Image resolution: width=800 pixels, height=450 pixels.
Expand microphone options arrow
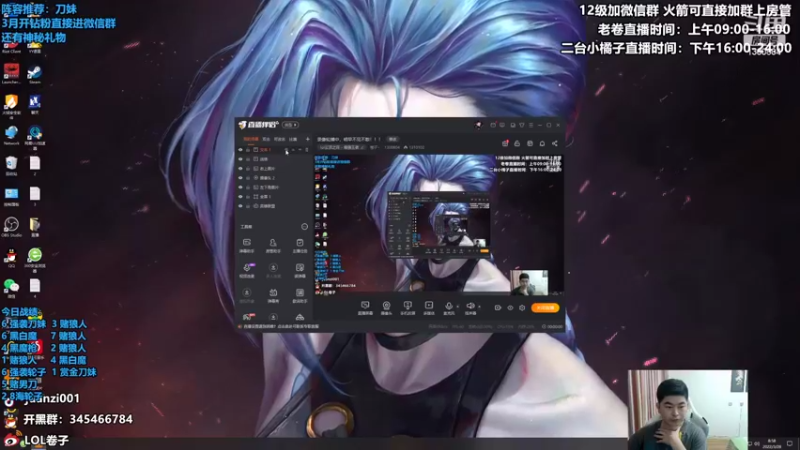[x=458, y=306]
